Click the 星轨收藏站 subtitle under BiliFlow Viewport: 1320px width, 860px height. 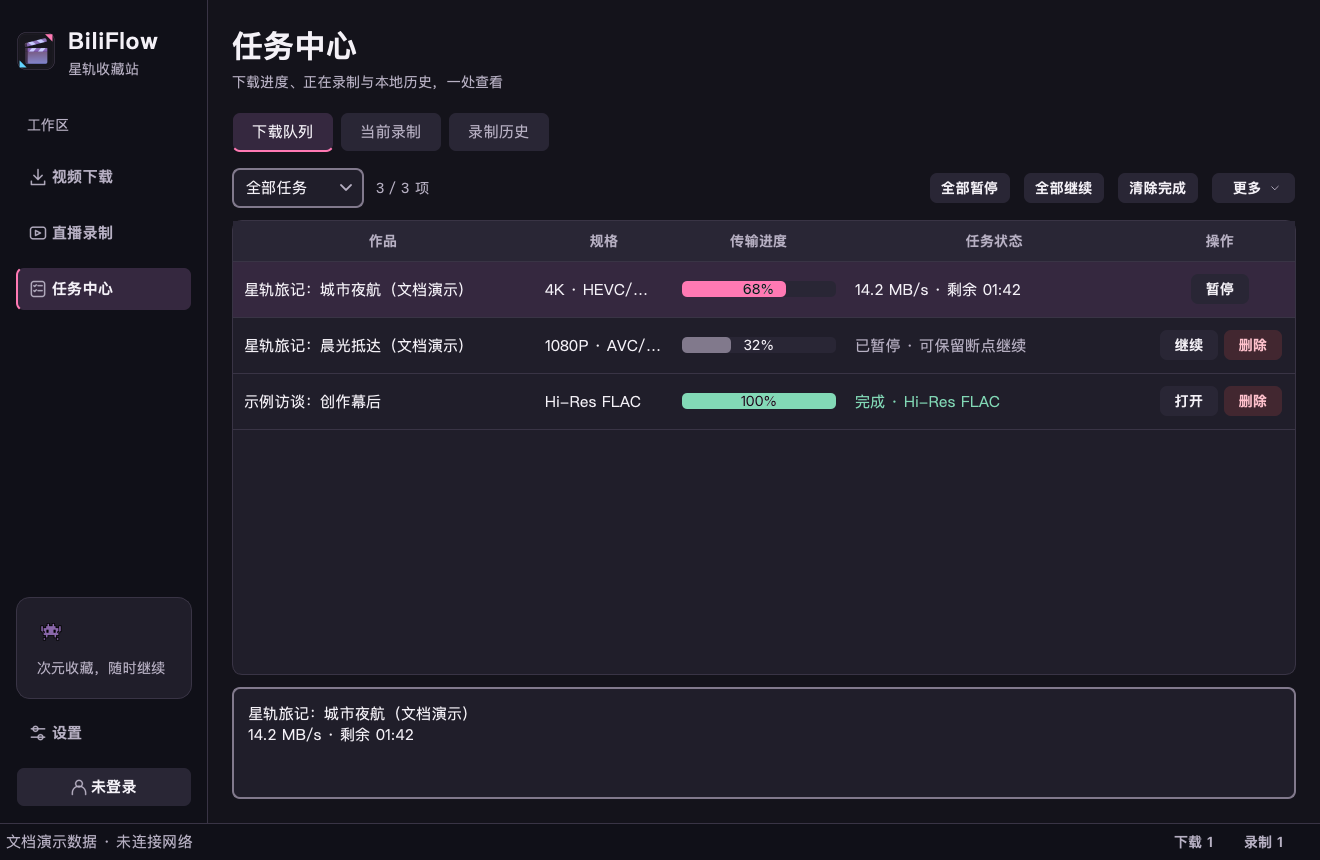pyautogui.click(x=103, y=70)
